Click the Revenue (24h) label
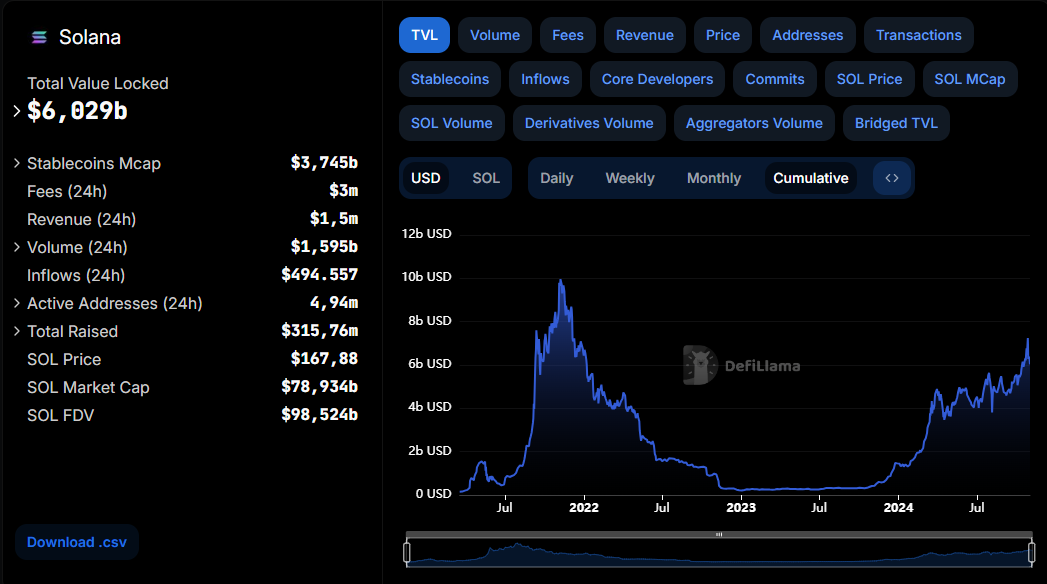 point(81,220)
